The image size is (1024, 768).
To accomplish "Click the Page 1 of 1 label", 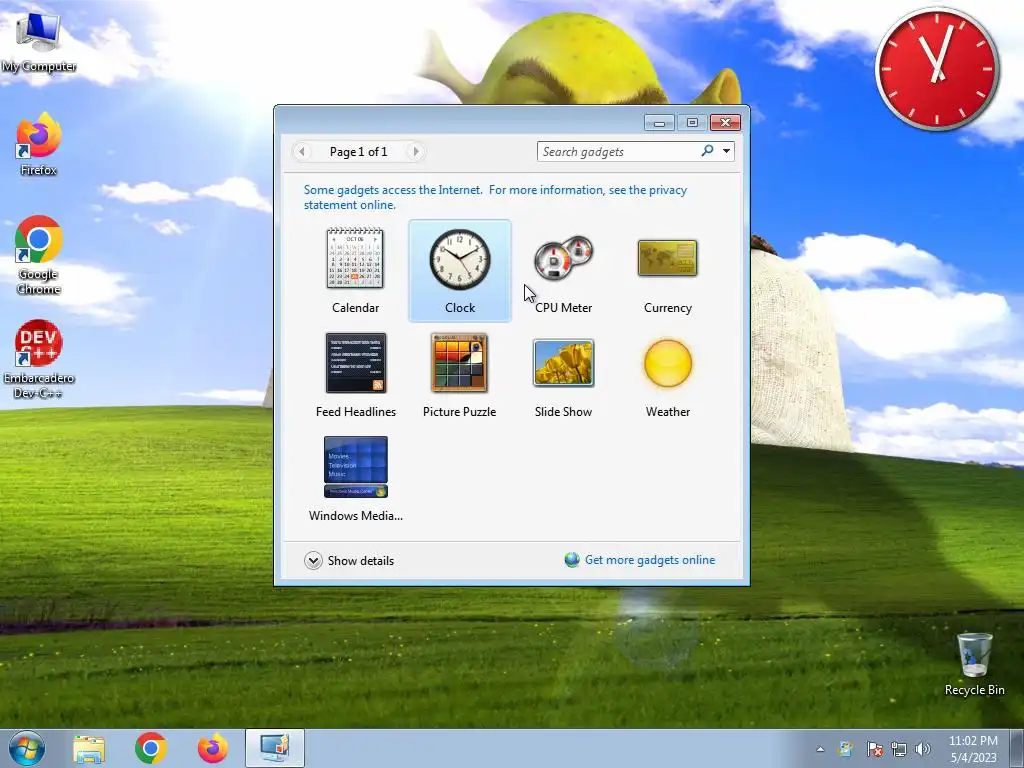I will click(x=359, y=152).
